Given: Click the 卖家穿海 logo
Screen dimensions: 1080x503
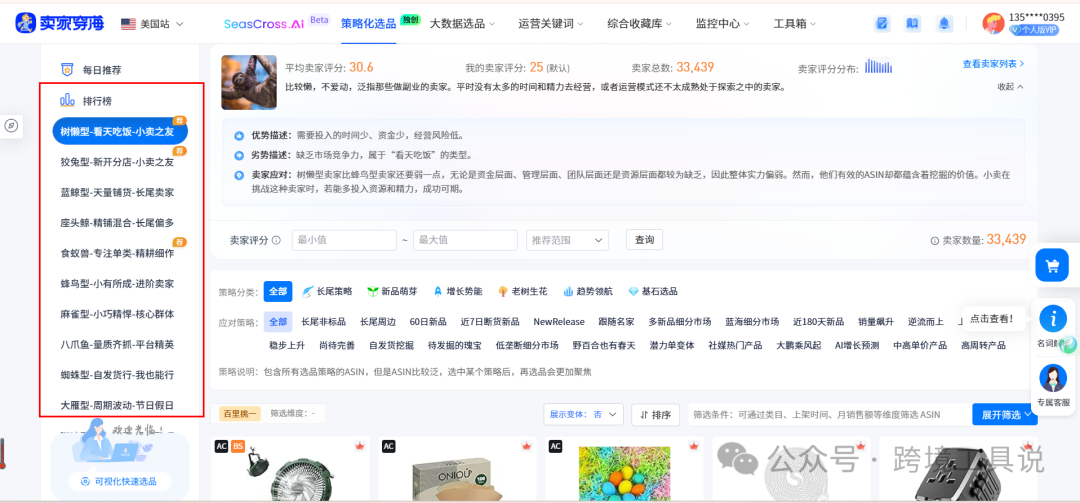Looking at the screenshot, I should (60, 23).
